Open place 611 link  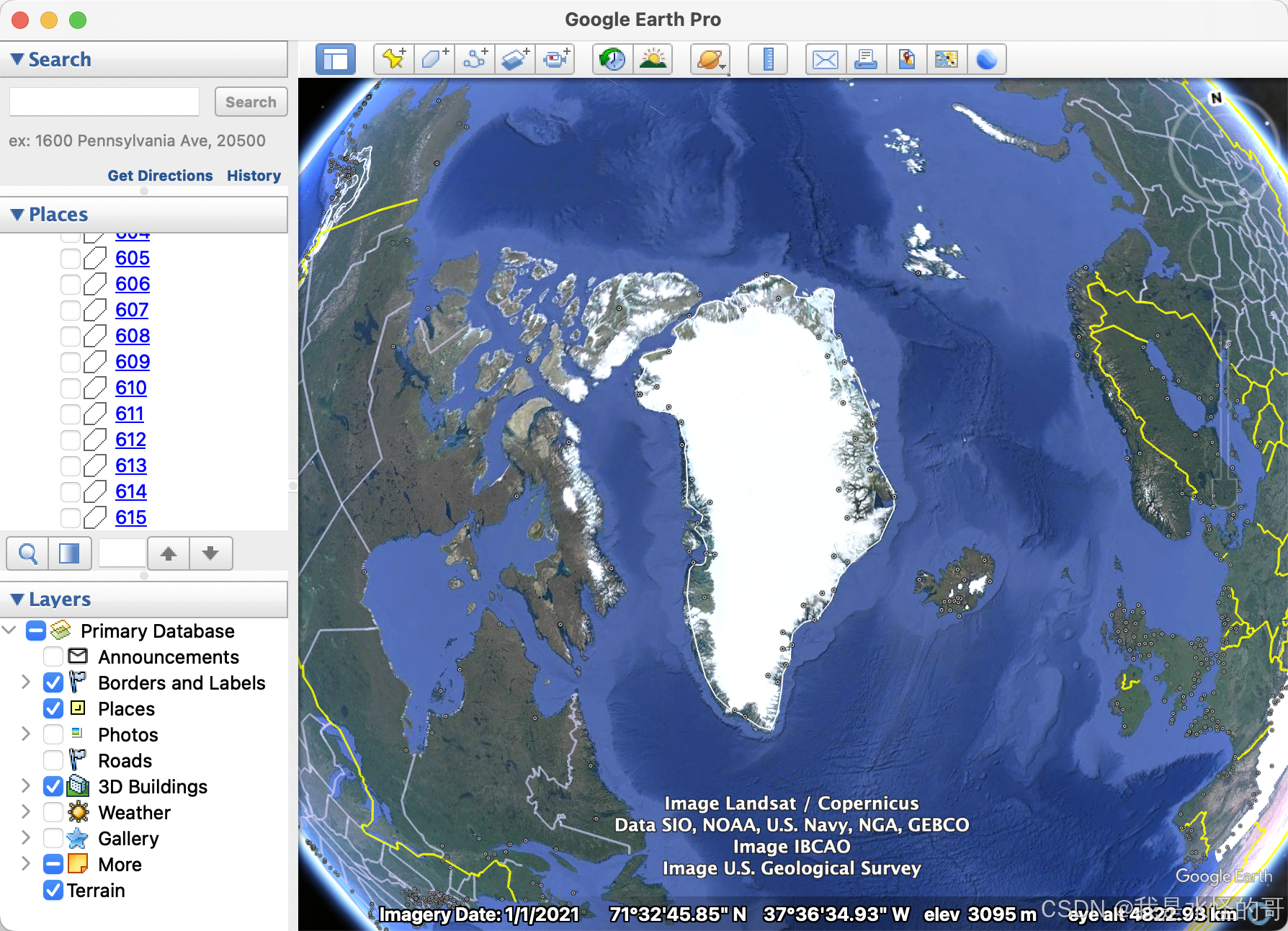pos(130,414)
